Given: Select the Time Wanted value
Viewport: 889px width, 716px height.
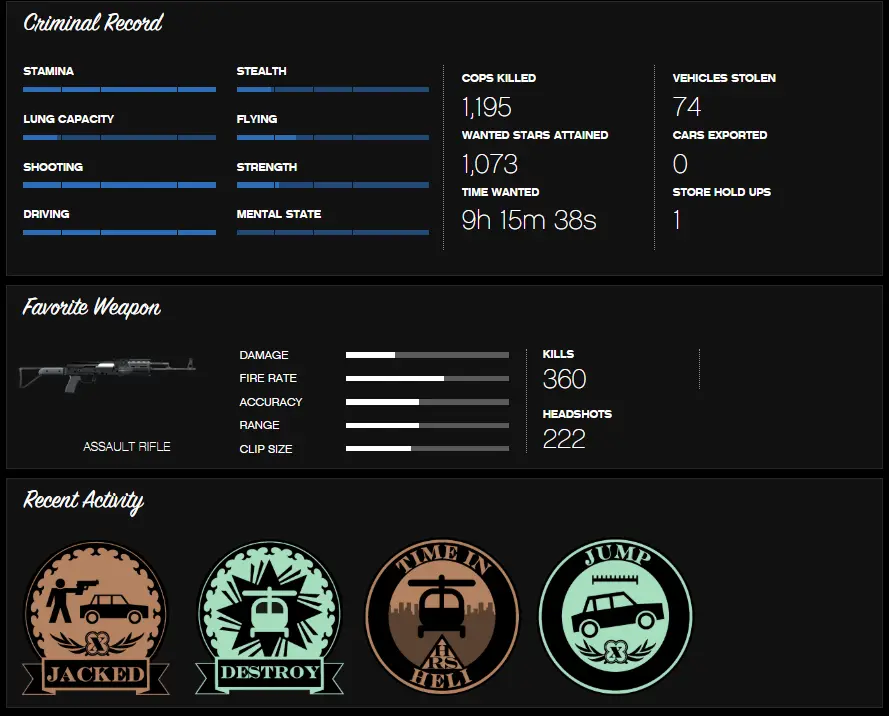Looking at the screenshot, I should click(529, 220).
